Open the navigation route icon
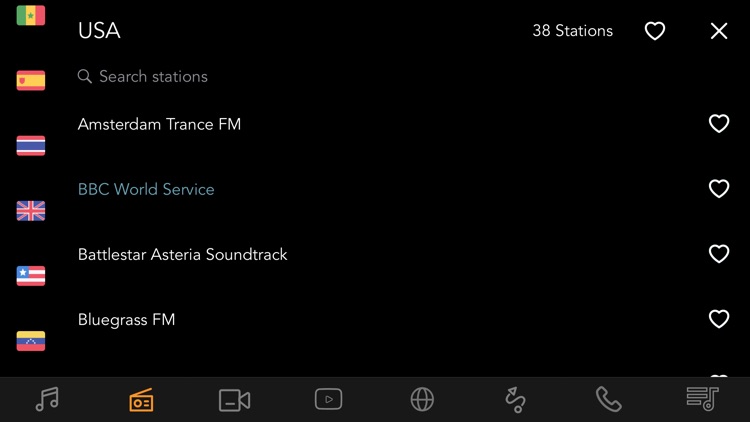This screenshot has height=422, width=750. 515,400
